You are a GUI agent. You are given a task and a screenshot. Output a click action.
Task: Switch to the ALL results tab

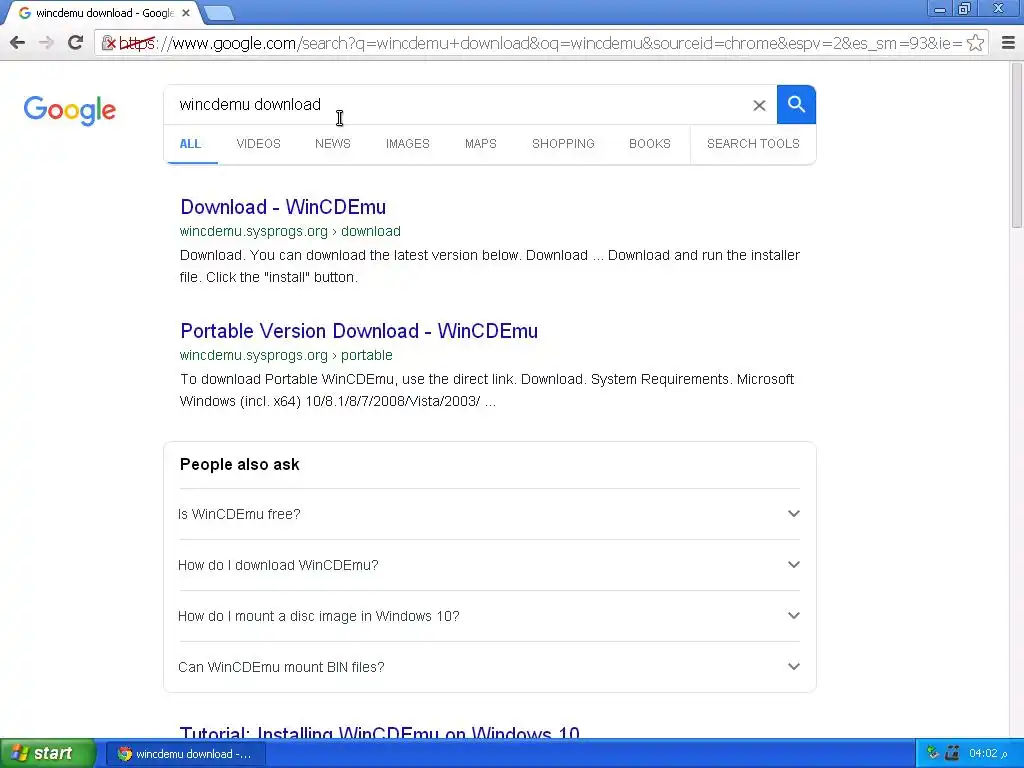[190, 144]
